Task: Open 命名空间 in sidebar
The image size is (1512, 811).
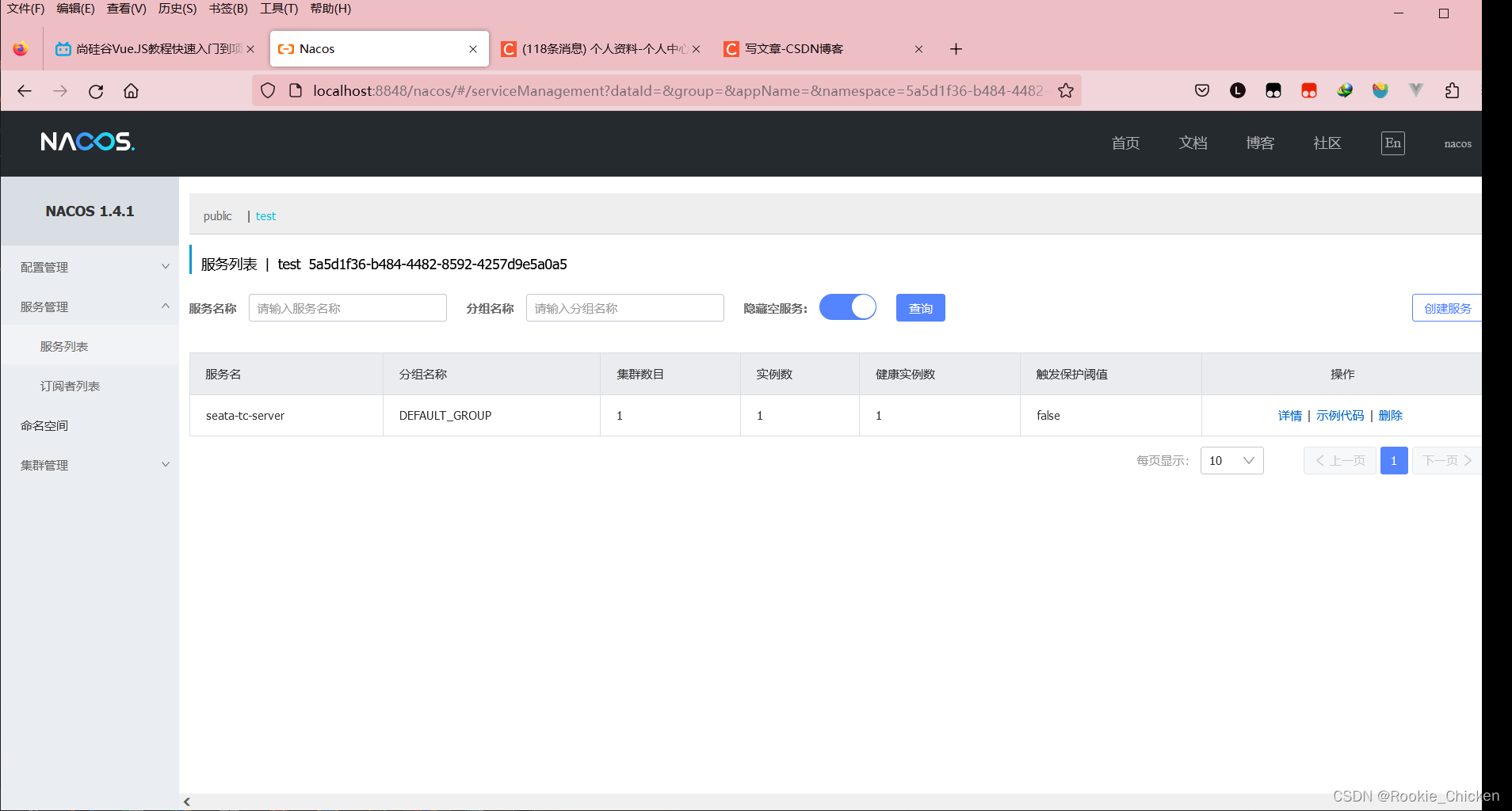Action: pos(90,425)
